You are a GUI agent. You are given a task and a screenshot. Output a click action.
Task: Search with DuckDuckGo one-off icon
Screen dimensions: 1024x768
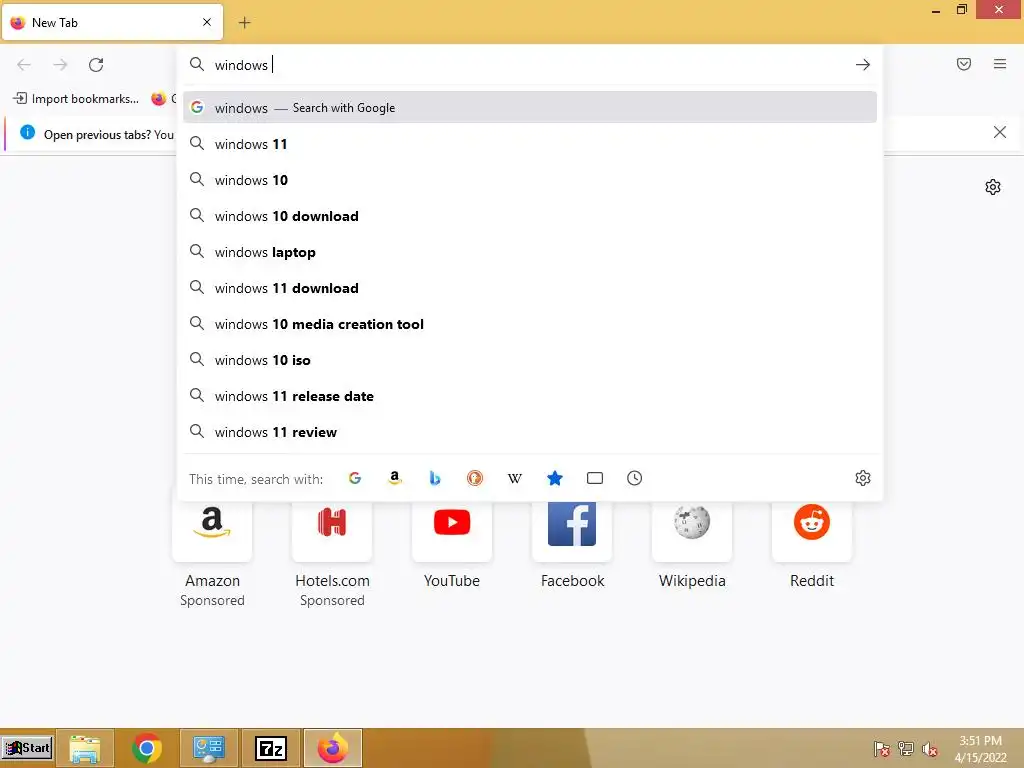click(x=475, y=478)
